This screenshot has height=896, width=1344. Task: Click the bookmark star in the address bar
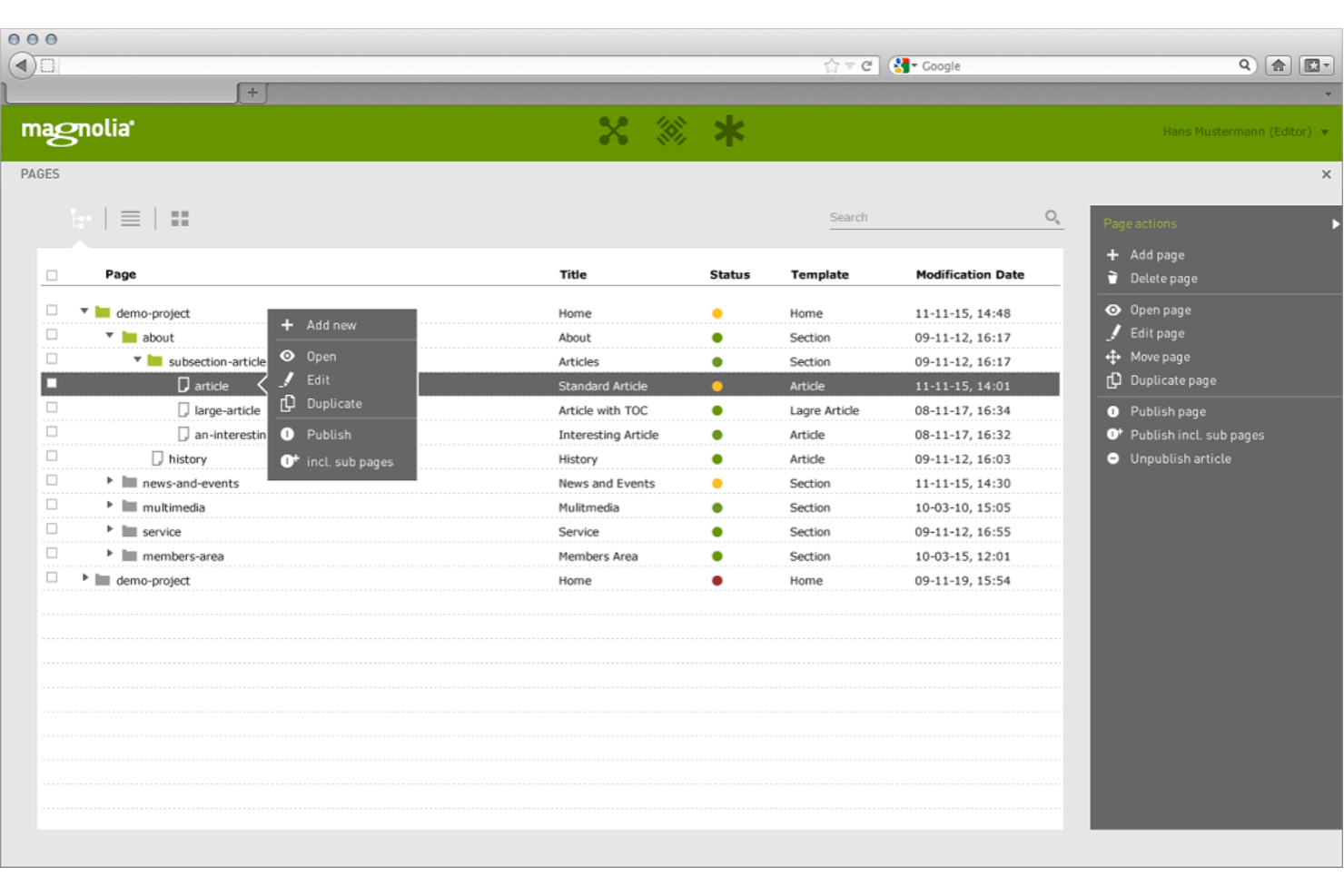coord(832,65)
